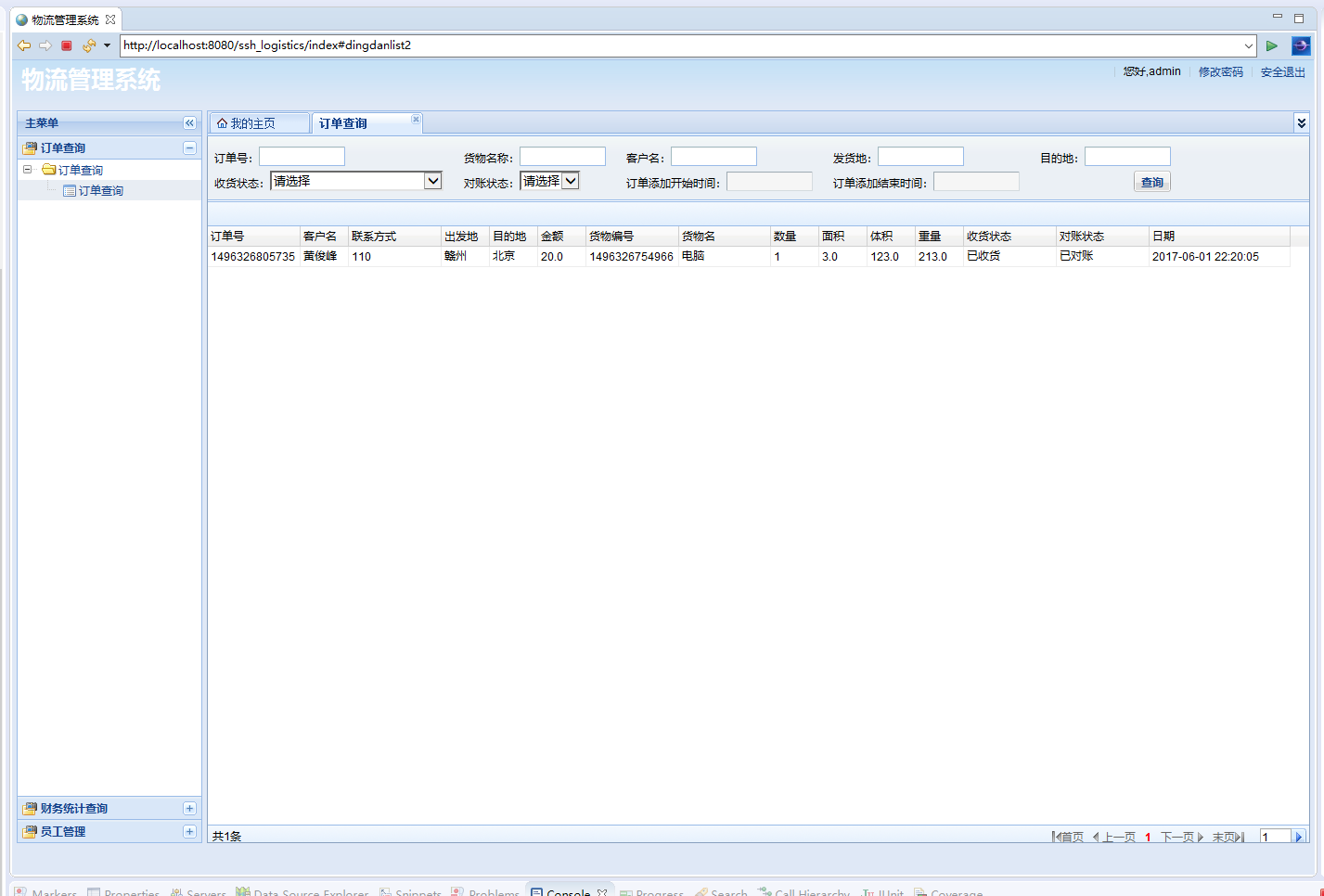Close the 订单查询 tab

click(416, 119)
